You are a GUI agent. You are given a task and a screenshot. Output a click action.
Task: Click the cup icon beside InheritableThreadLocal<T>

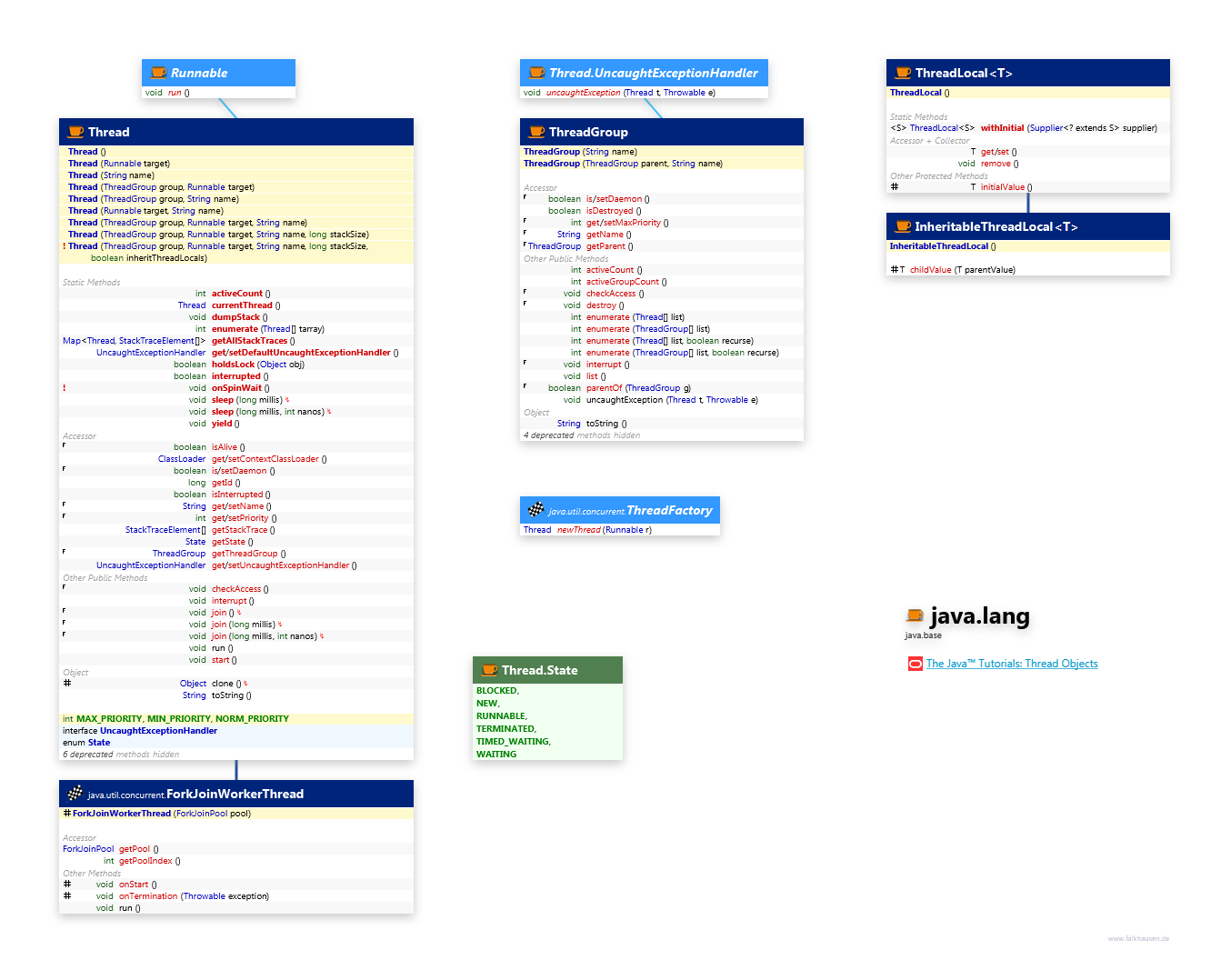tap(903, 226)
